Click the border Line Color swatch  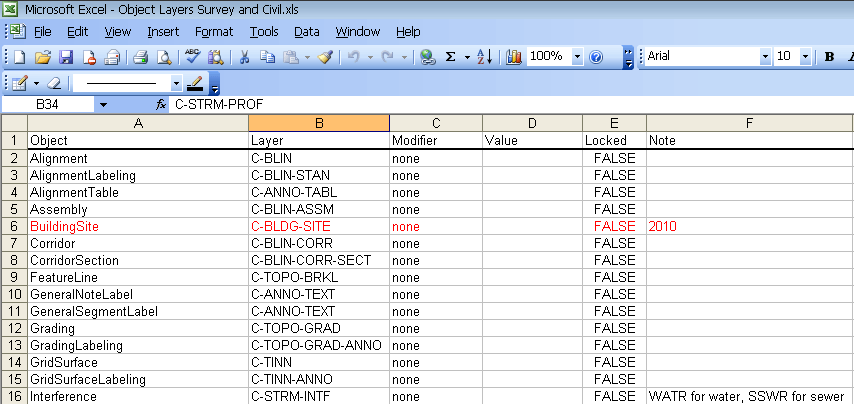195,83
